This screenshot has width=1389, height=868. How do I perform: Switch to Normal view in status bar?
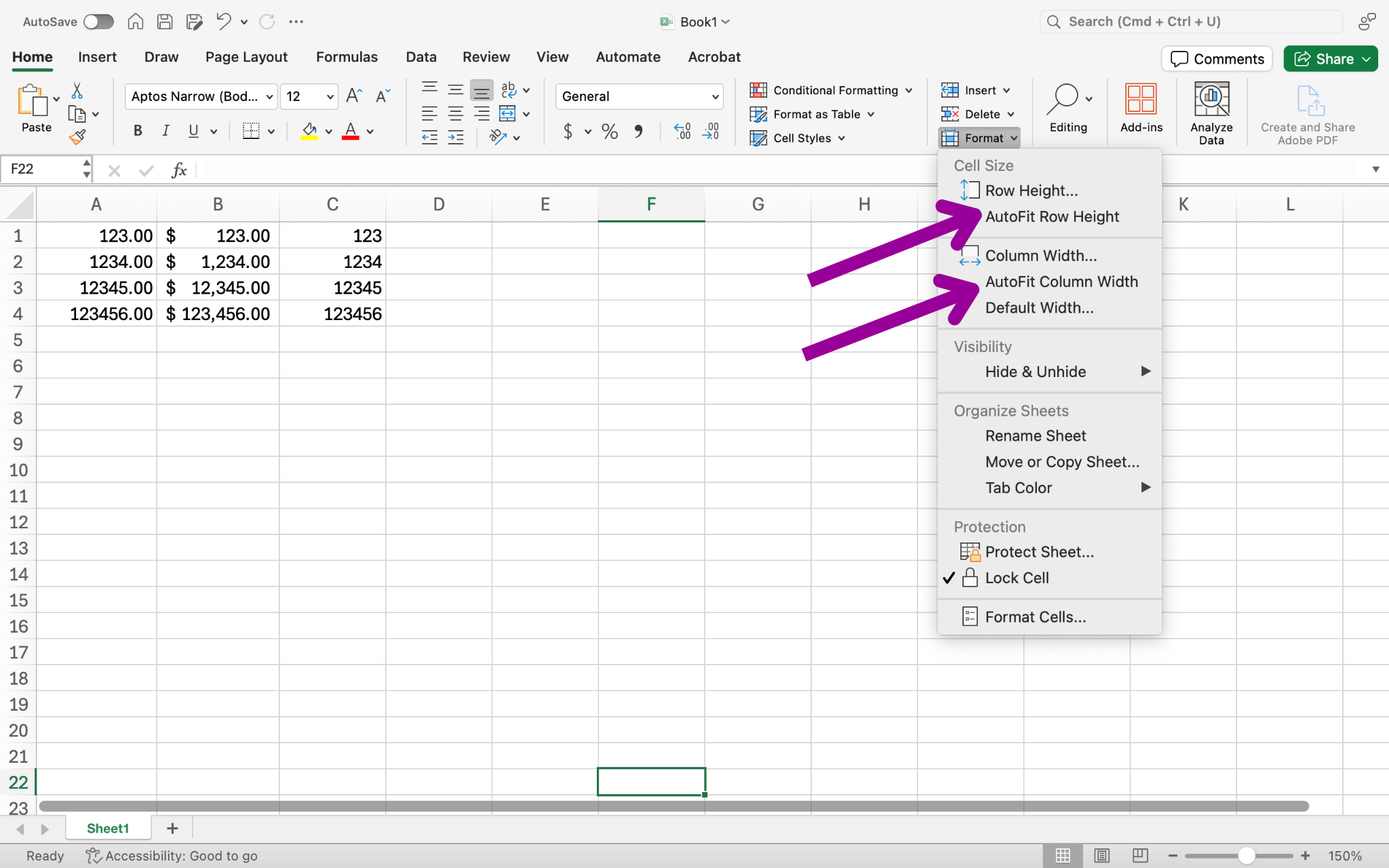tap(1063, 856)
